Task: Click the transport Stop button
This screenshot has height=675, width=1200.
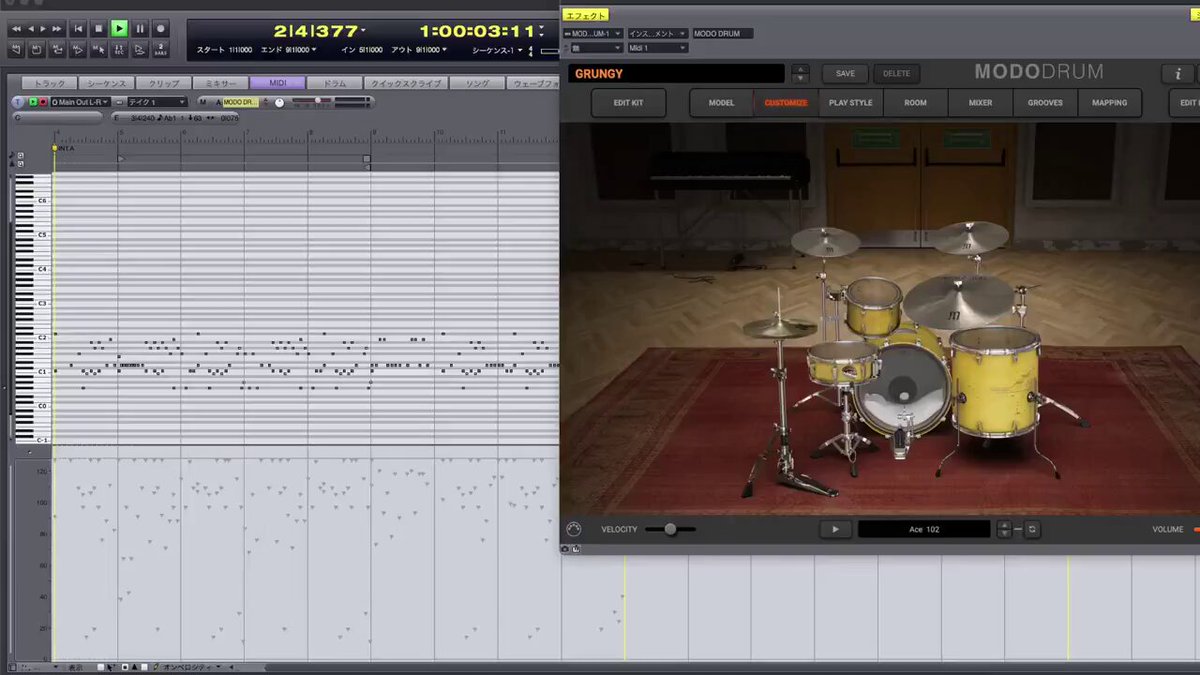Action: 99,29
